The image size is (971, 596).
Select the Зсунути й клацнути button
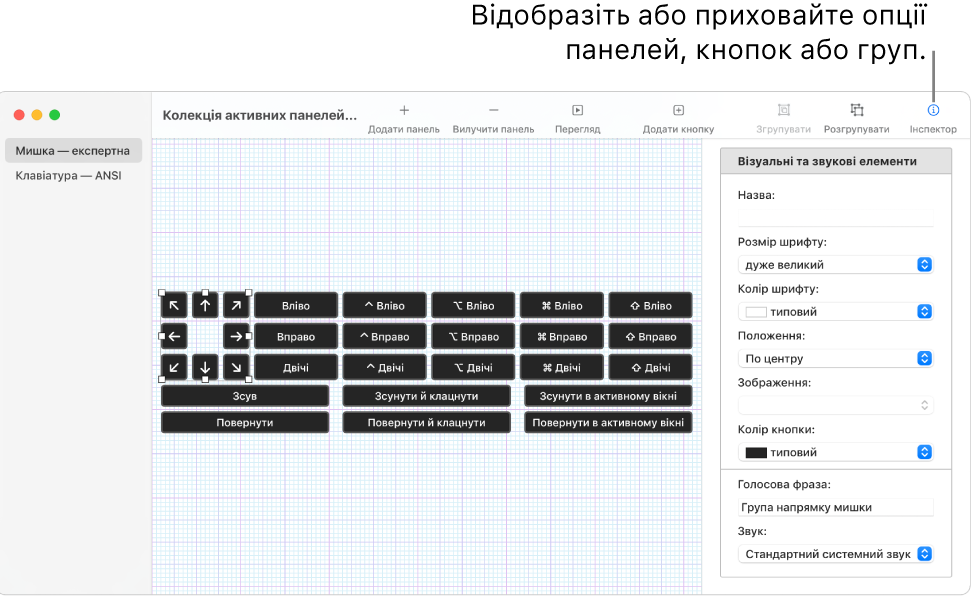pyautogui.click(x=426, y=396)
